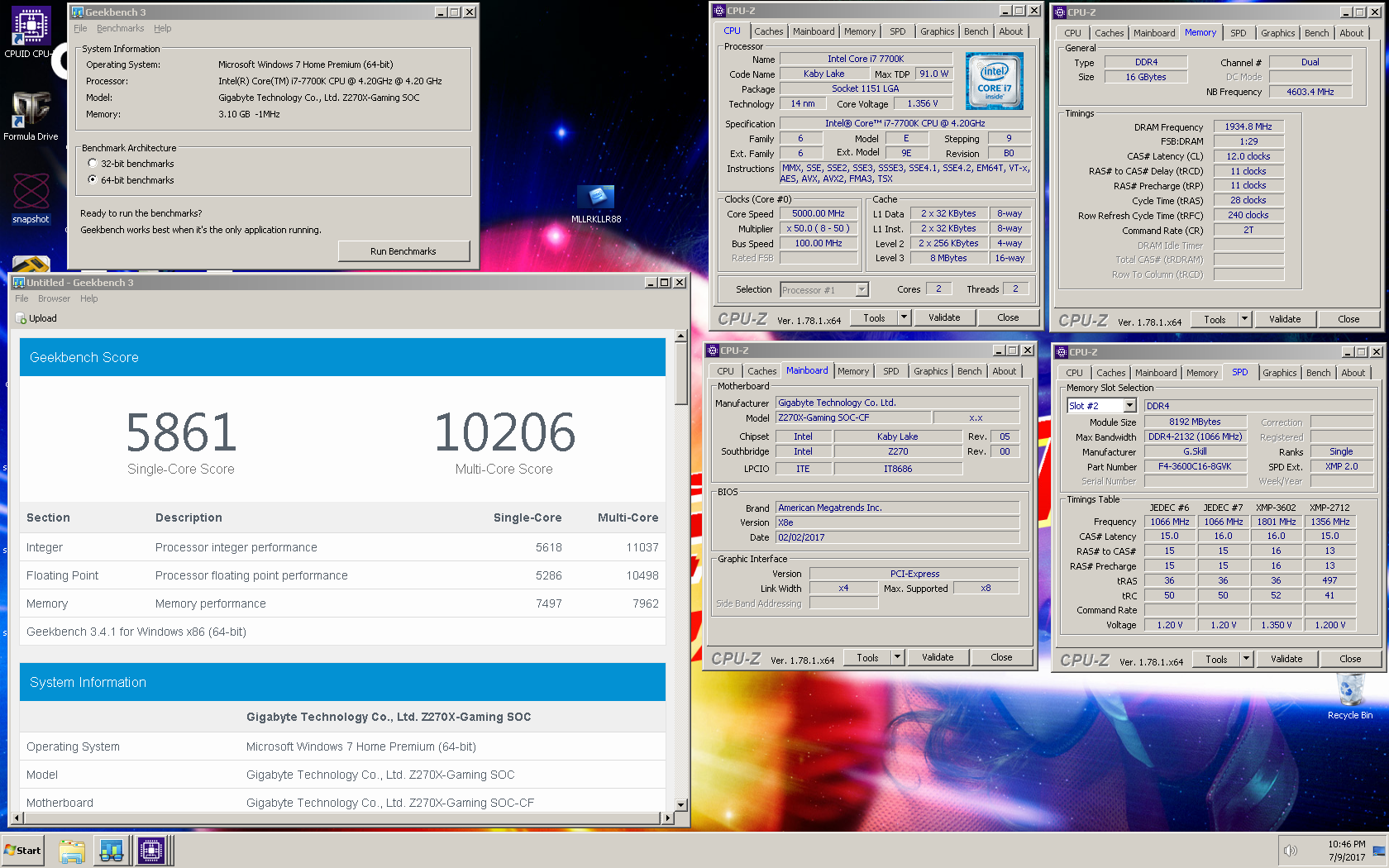Select 64-bit benchmarks radio button

point(93,179)
